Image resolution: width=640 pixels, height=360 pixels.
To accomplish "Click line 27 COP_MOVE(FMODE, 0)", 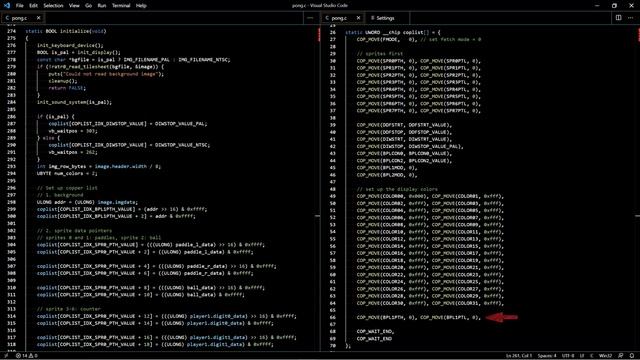I will tap(387, 40).
